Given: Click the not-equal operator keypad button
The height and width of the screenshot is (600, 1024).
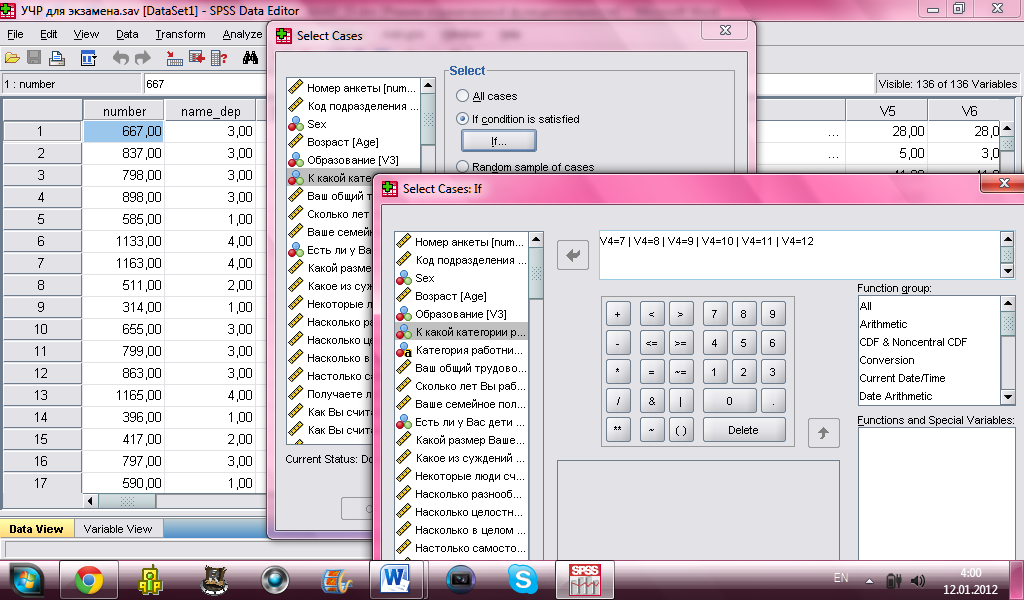Looking at the screenshot, I should pos(680,372).
